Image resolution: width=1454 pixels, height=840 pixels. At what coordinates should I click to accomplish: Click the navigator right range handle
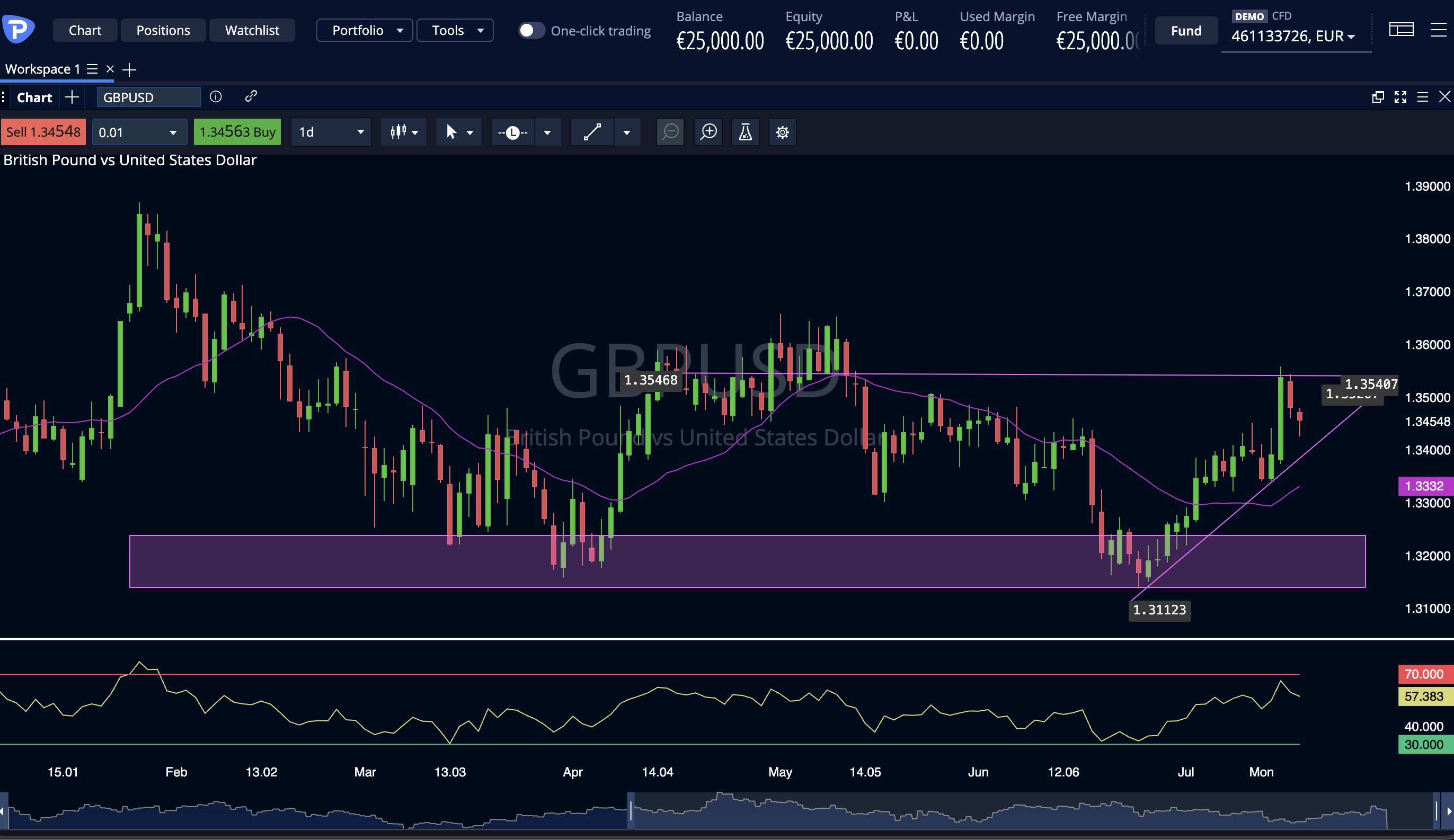coord(1437,810)
